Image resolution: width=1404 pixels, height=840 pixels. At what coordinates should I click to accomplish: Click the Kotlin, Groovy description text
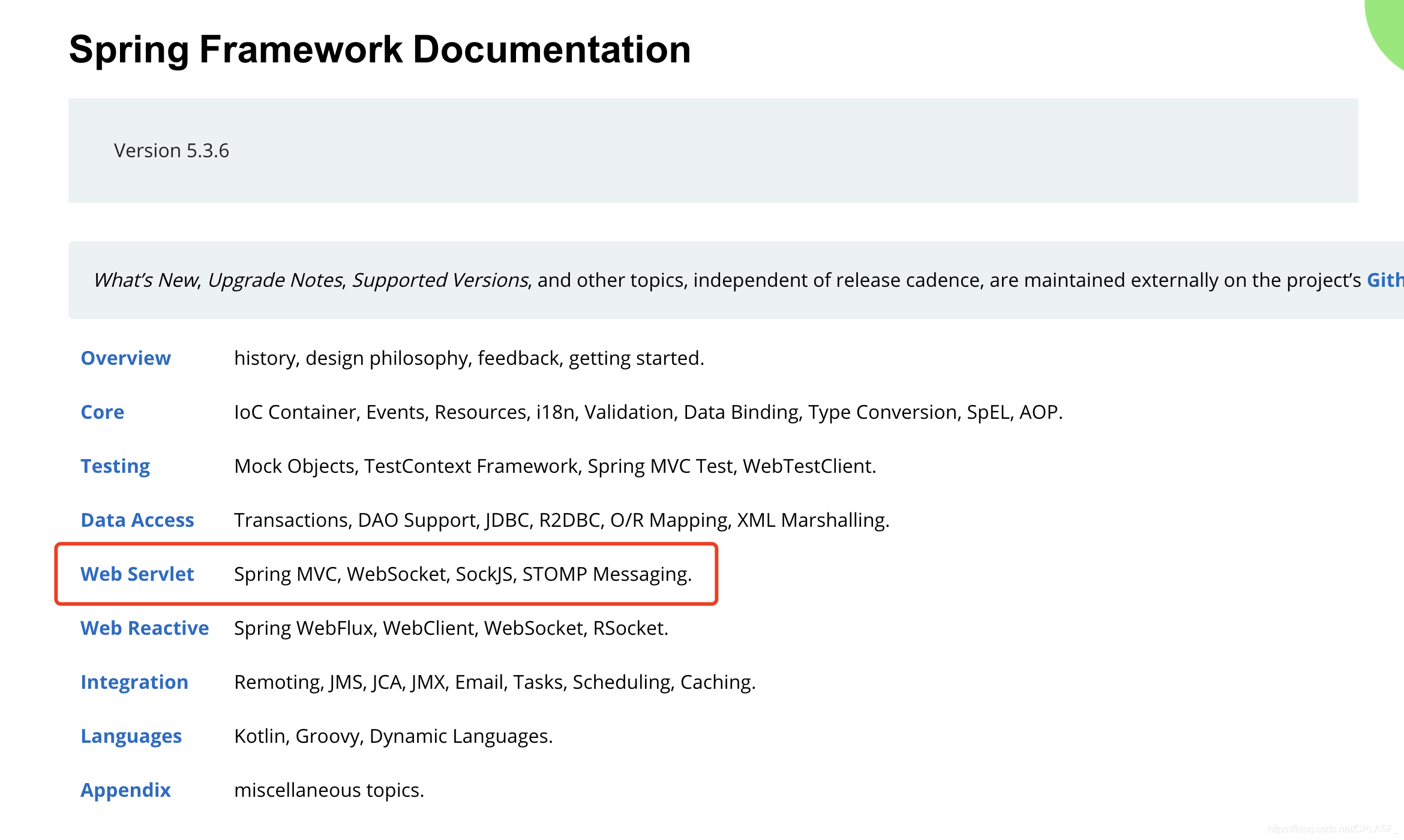click(x=393, y=737)
